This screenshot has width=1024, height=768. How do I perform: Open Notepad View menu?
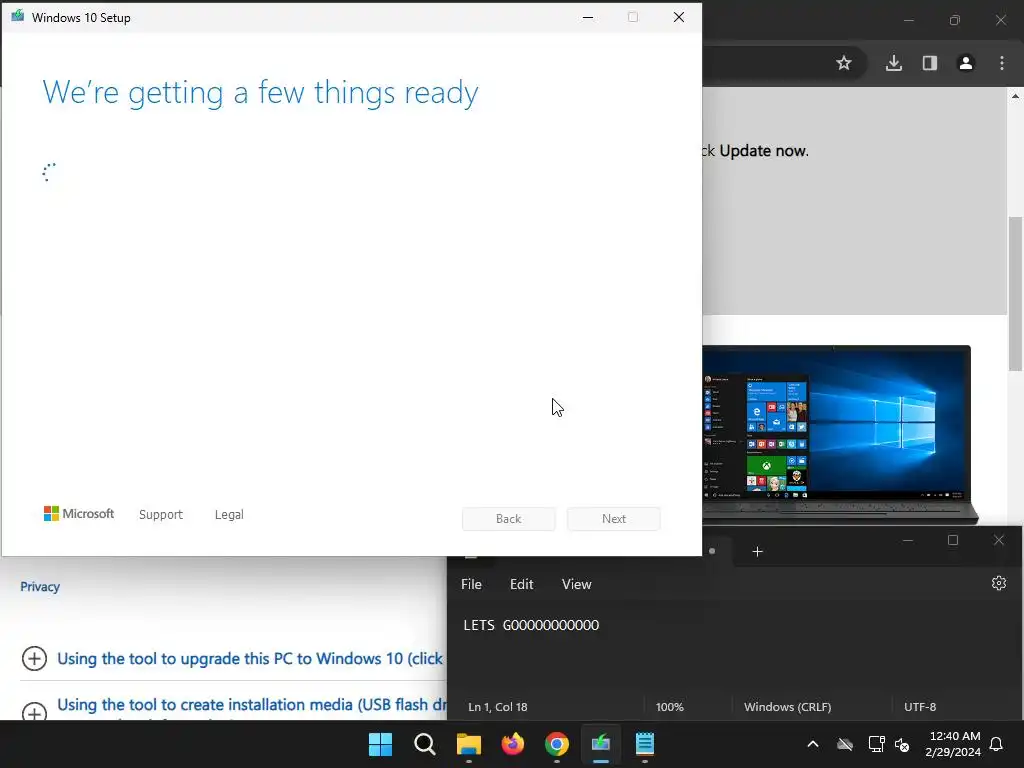tap(577, 584)
